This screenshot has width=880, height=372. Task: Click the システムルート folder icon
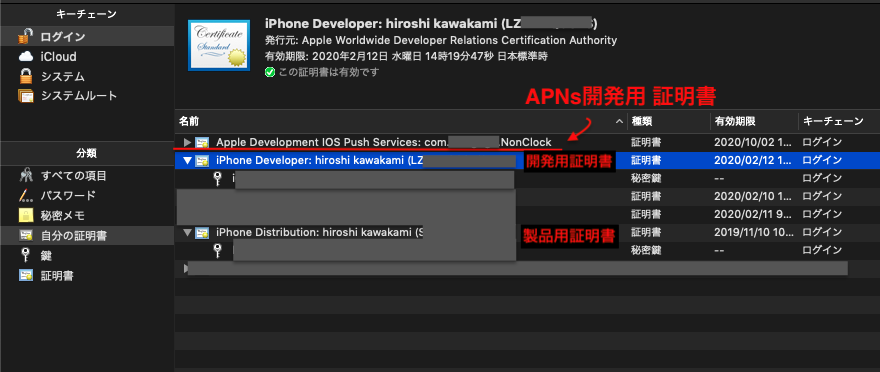coord(26,96)
